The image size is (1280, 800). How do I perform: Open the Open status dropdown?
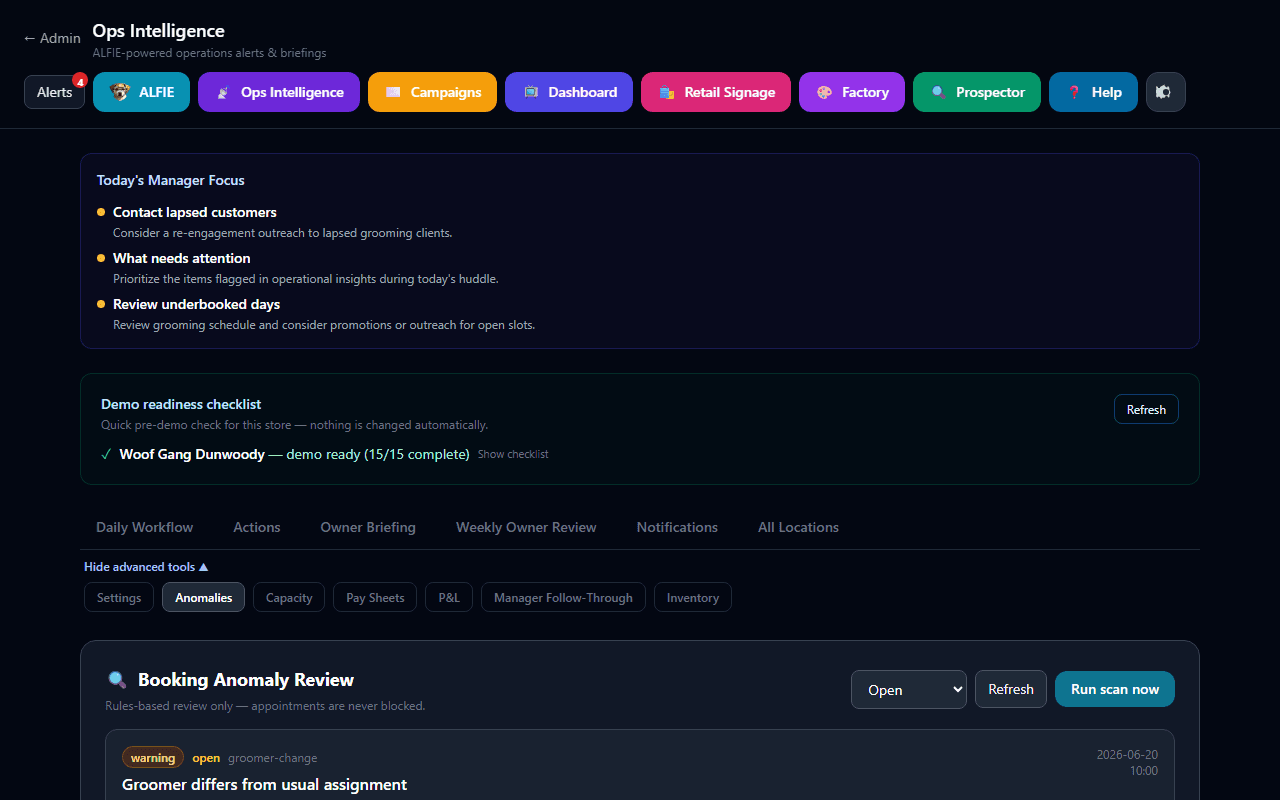(909, 690)
